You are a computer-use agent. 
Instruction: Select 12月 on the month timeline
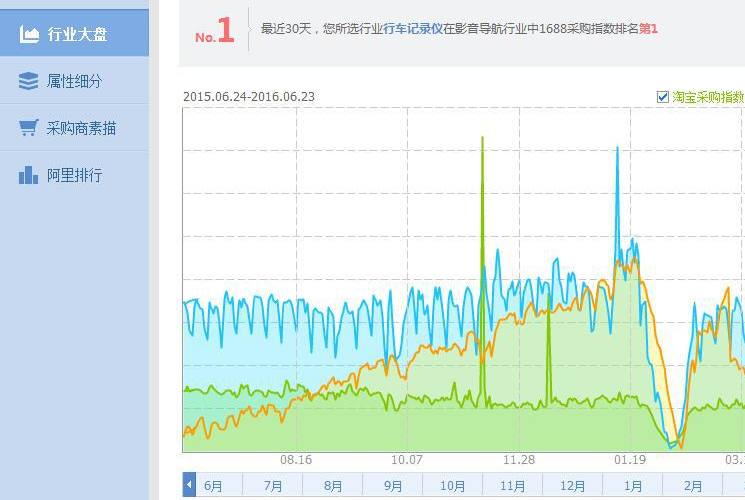(572, 486)
